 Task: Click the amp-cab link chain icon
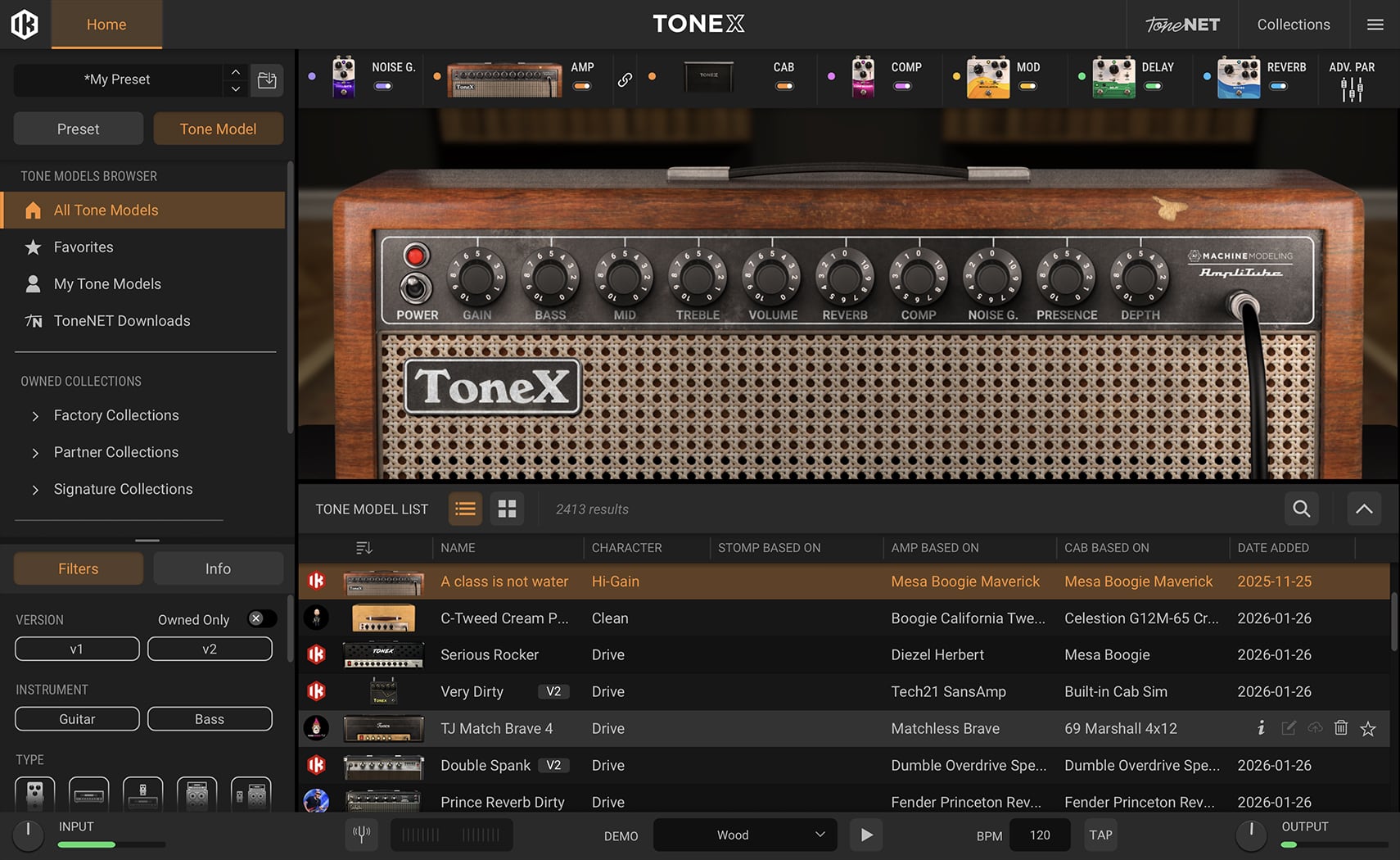625,79
